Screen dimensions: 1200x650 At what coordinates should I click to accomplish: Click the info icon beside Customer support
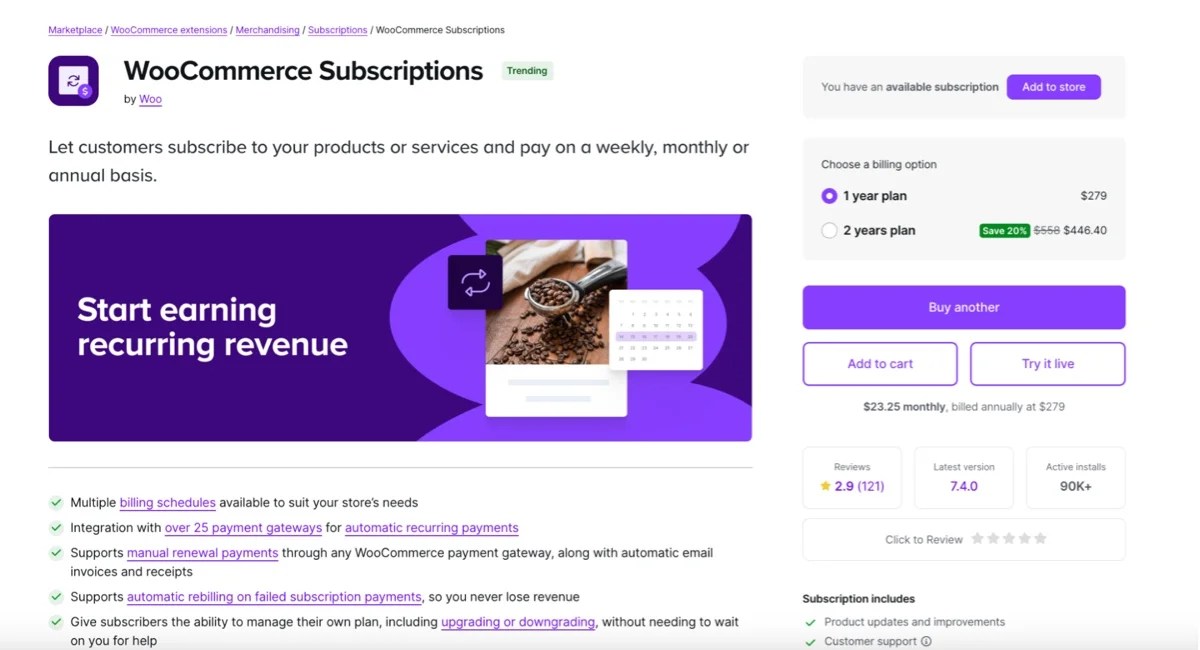(x=928, y=640)
